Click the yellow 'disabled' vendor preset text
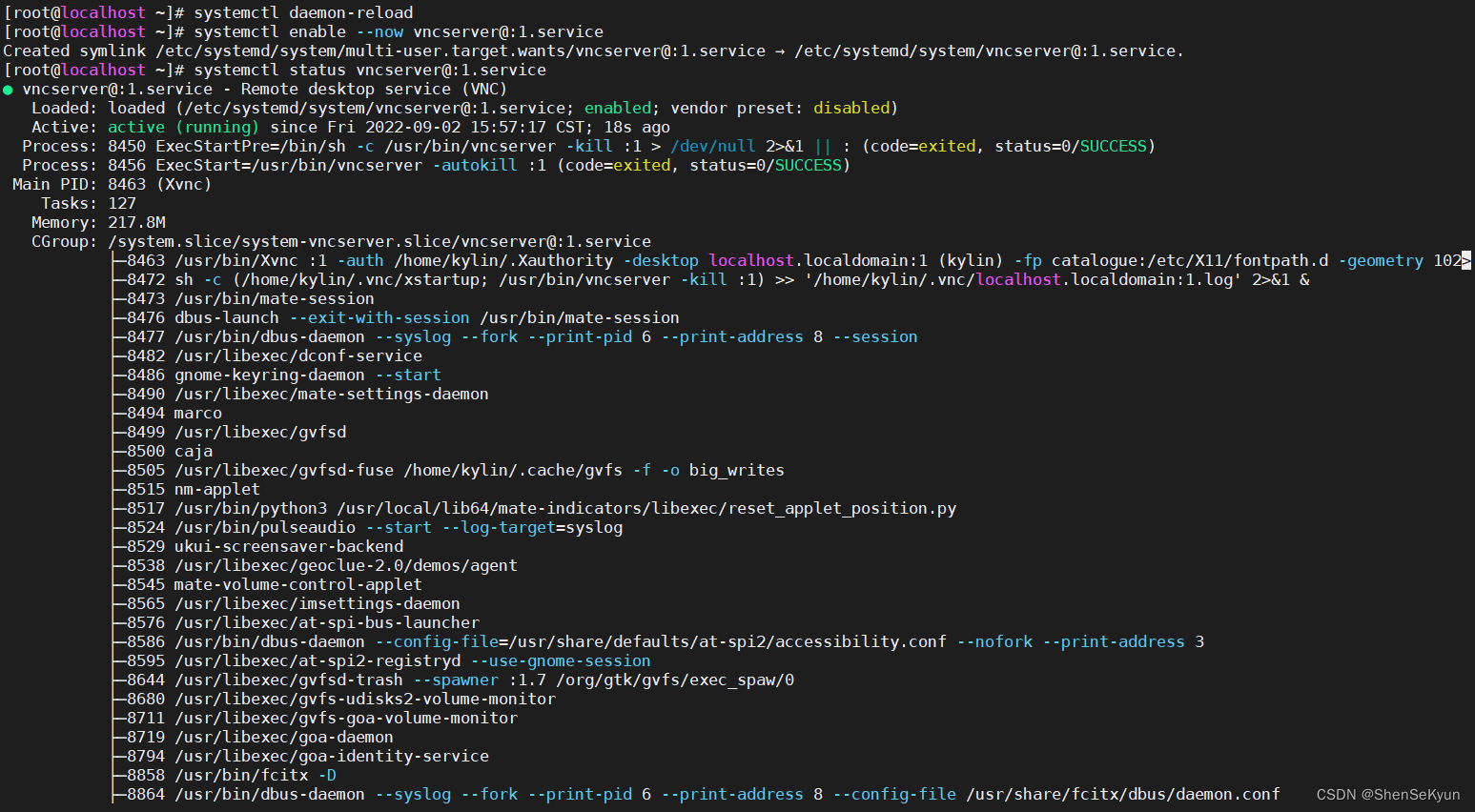The height and width of the screenshot is (812, 1475). [x=851, y=108]
